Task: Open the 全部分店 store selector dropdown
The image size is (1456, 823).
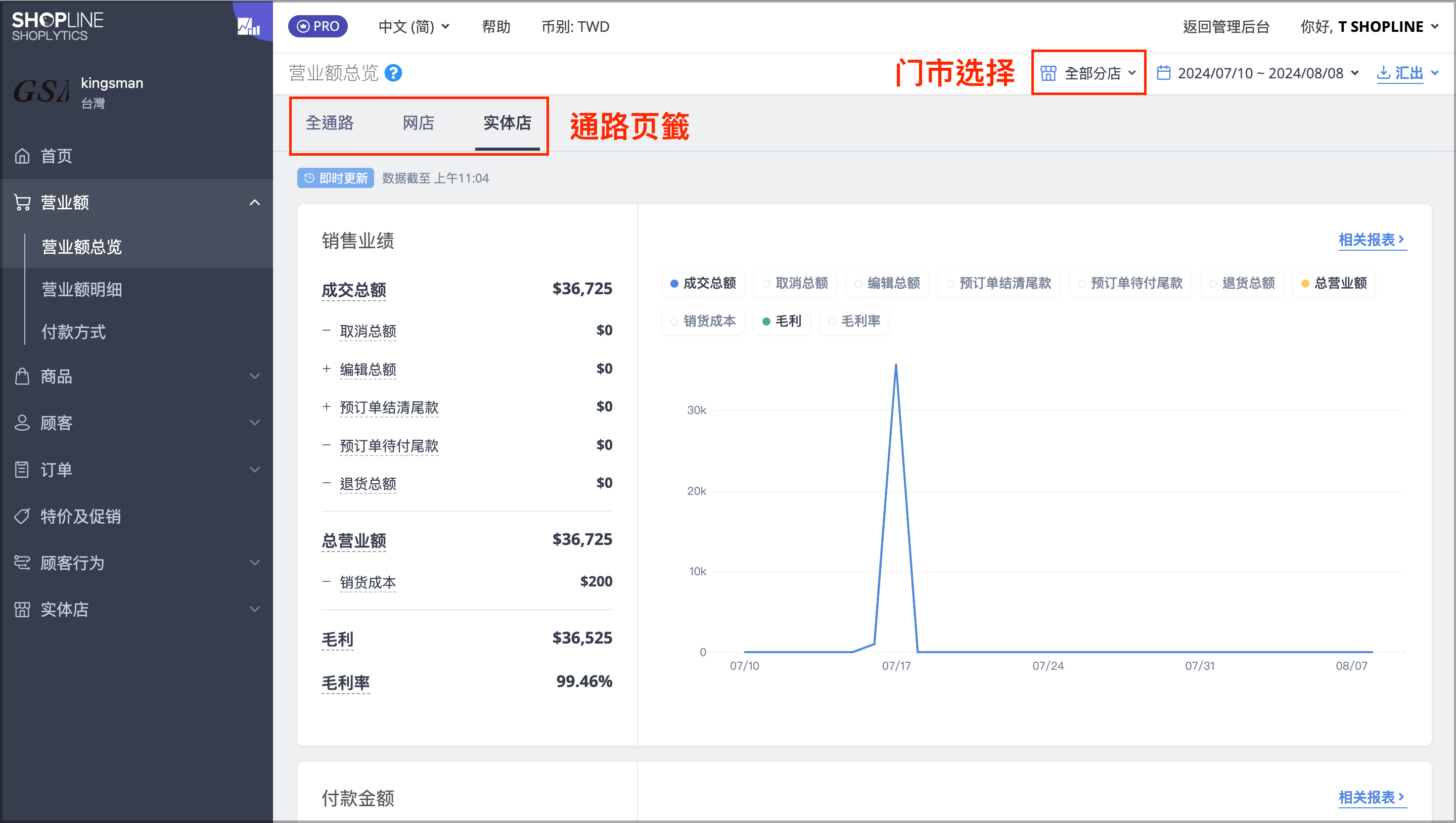Action: click(x=1088, y=73)
